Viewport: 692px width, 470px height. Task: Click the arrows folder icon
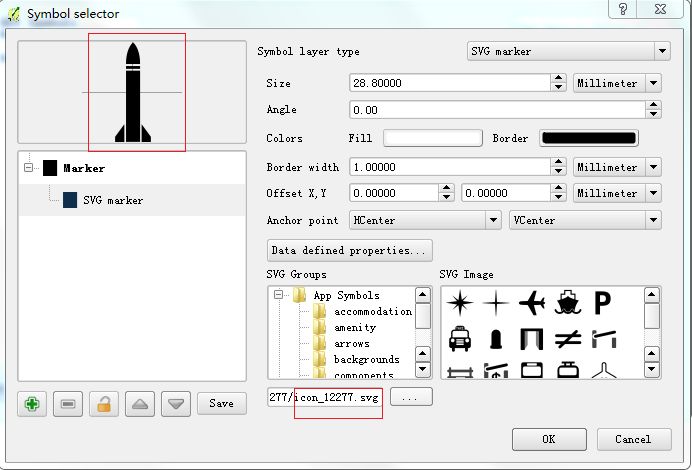[319, 343]
